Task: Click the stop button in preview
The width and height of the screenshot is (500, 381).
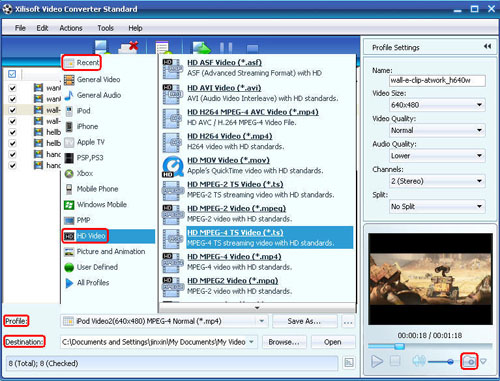Action: 395,361
